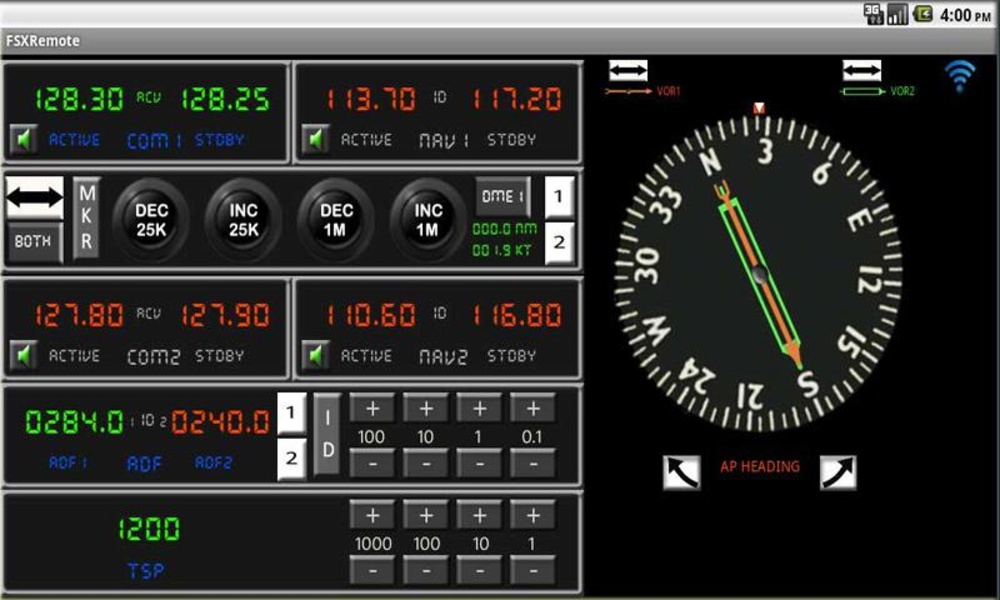Decrease transponder code by 1
Screen dimensions: 1000x600
(x=533, y=570)
